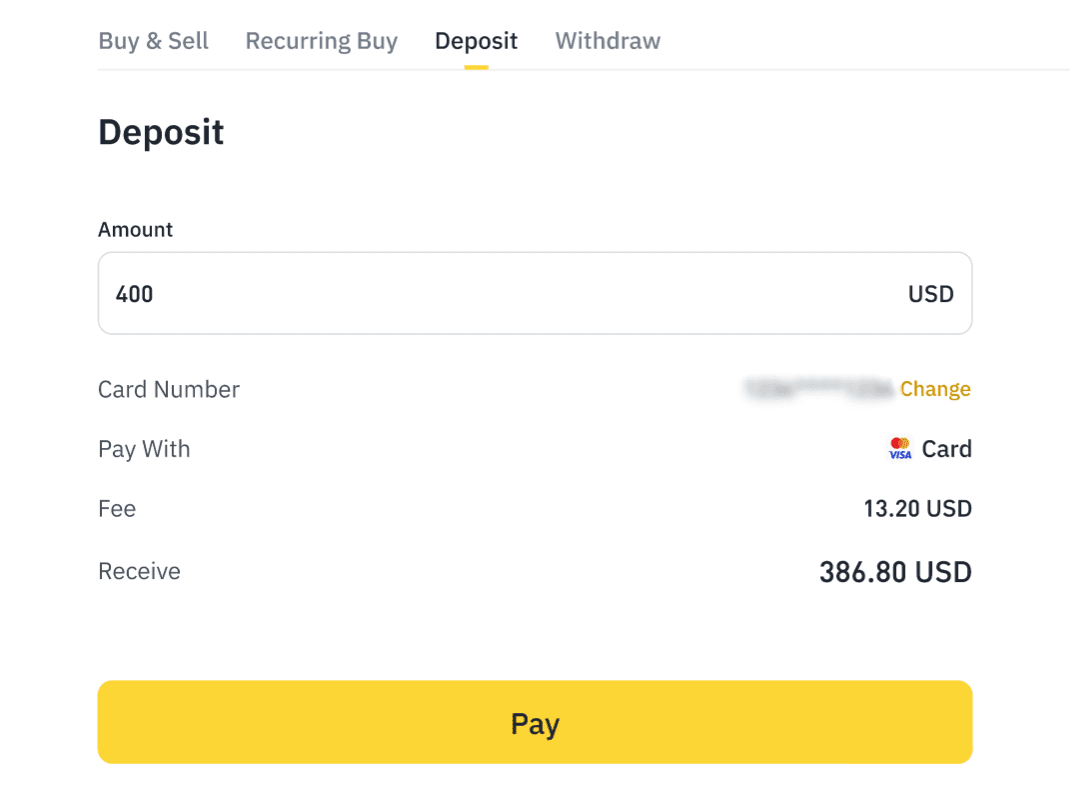Click the Amount field label
This screenshot has height=812, width=1070.
tap(135, 229)
